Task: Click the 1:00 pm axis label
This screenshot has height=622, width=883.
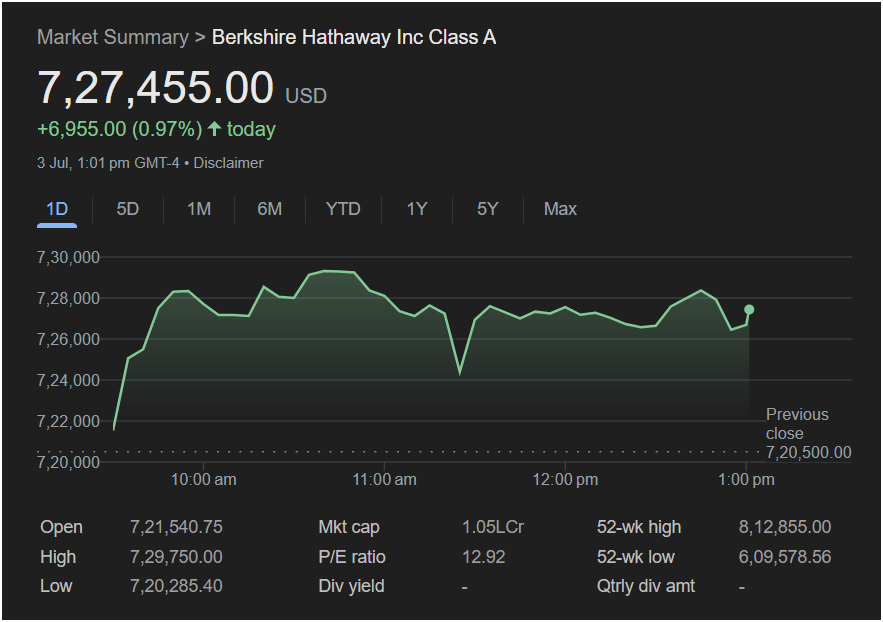Action: (x=746, y=480)
